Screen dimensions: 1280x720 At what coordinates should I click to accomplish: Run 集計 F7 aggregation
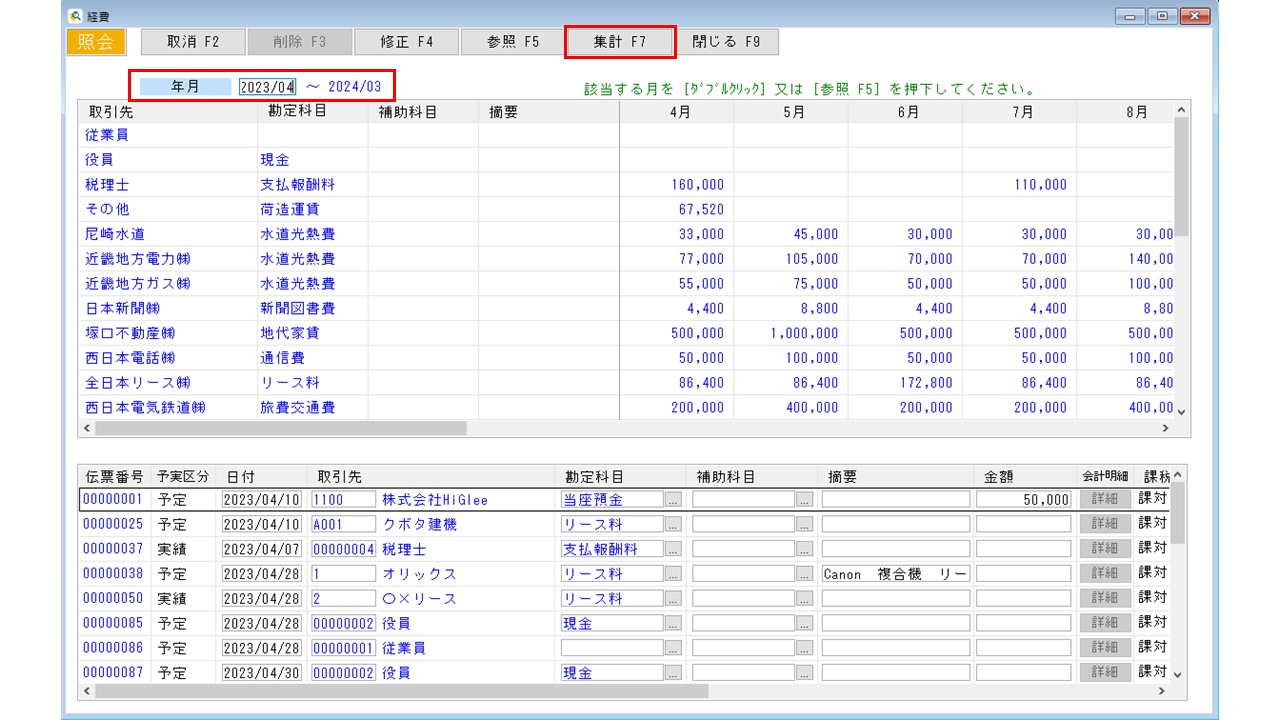tap(620, 42)
